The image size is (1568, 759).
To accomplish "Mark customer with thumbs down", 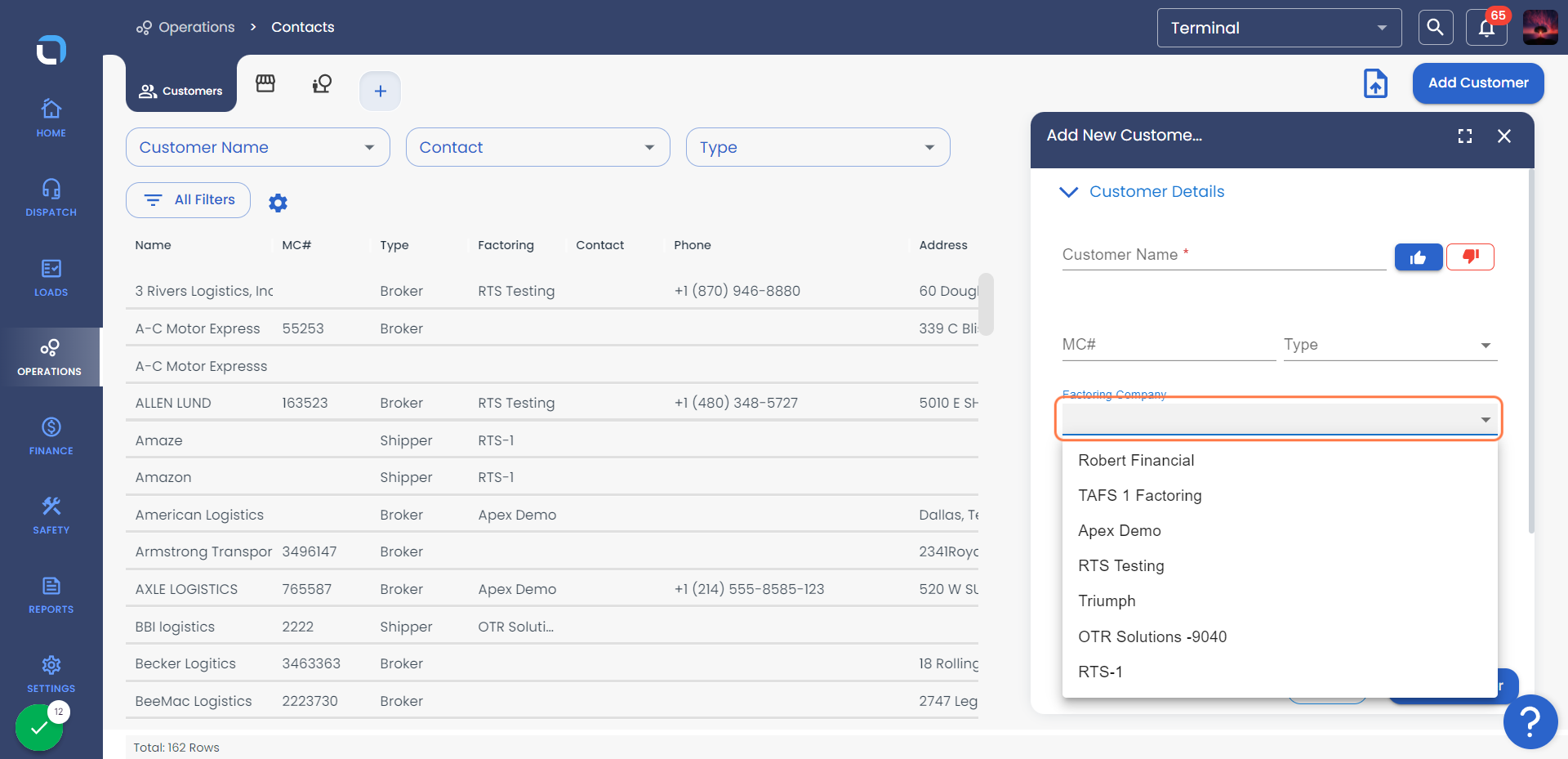I will coord(1470,257).
